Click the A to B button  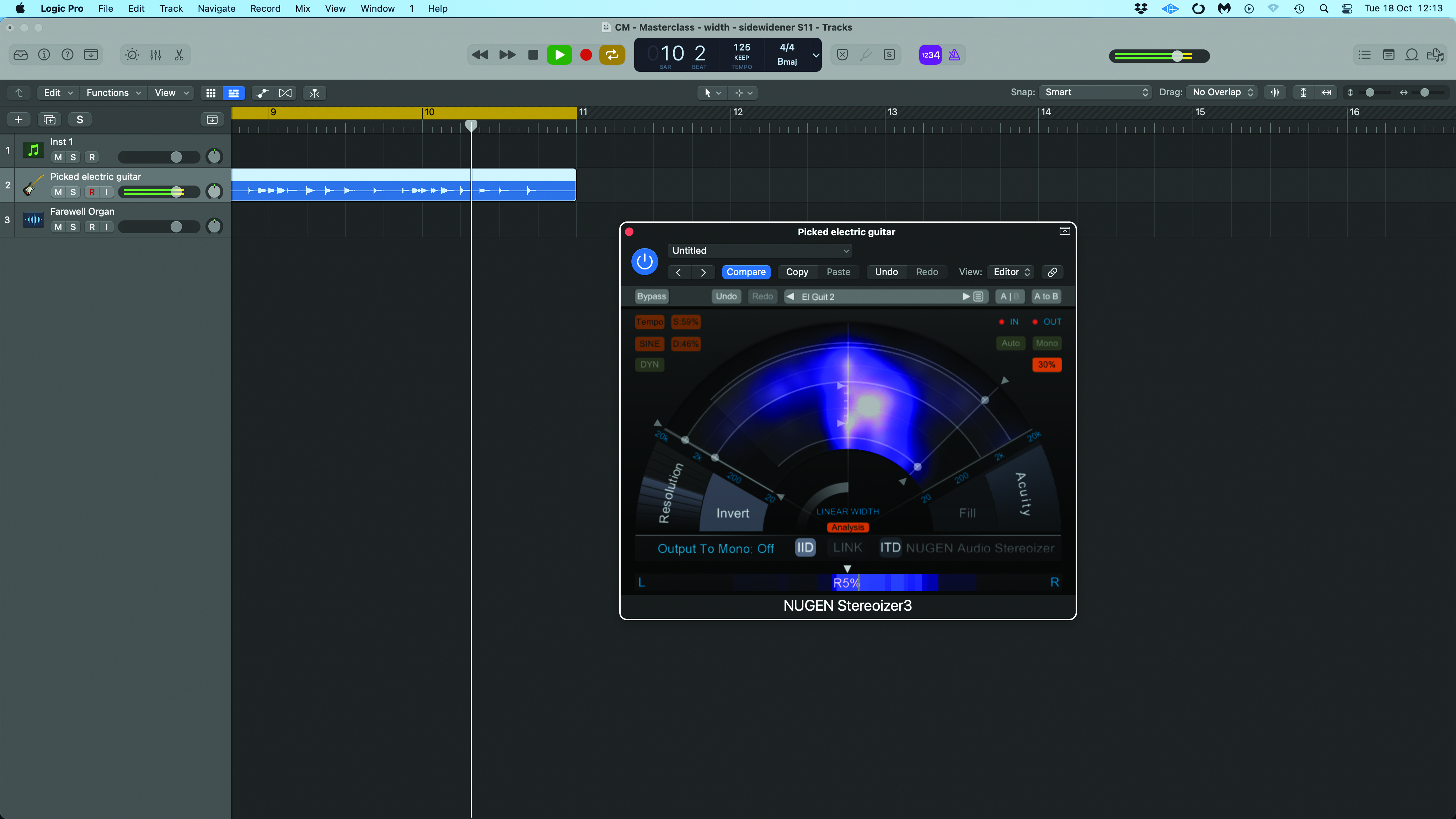1046,296
